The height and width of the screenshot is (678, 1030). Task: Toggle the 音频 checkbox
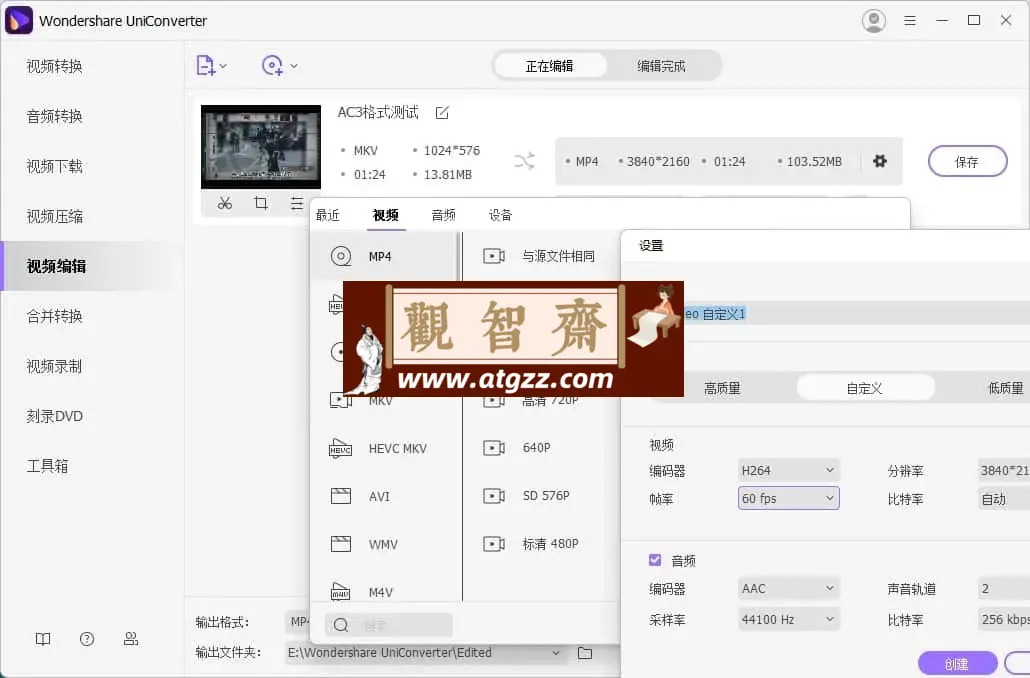point(655,560)
